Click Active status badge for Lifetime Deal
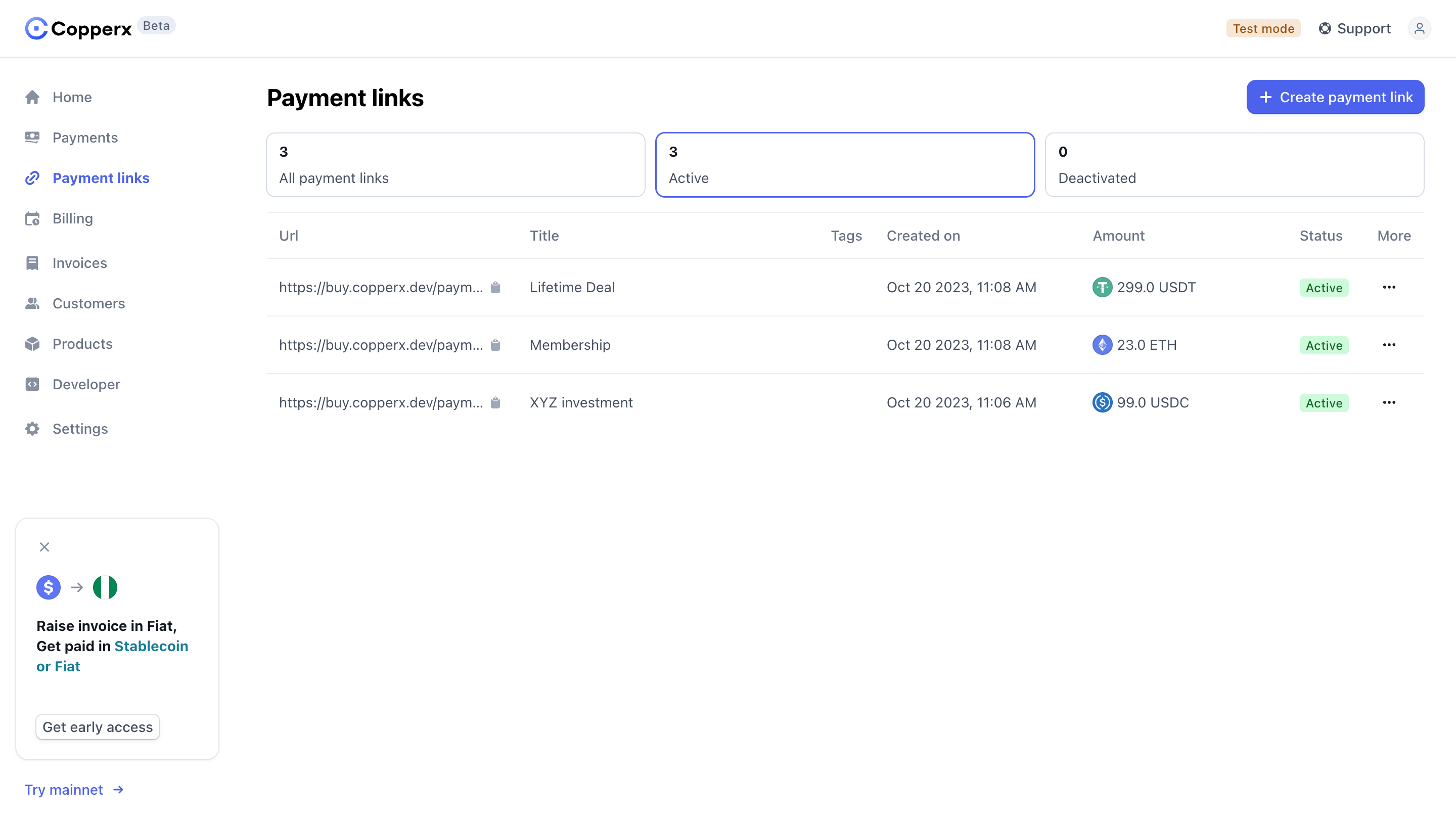The width and height of the screenshot is (1456, 824). point(1324,288)
